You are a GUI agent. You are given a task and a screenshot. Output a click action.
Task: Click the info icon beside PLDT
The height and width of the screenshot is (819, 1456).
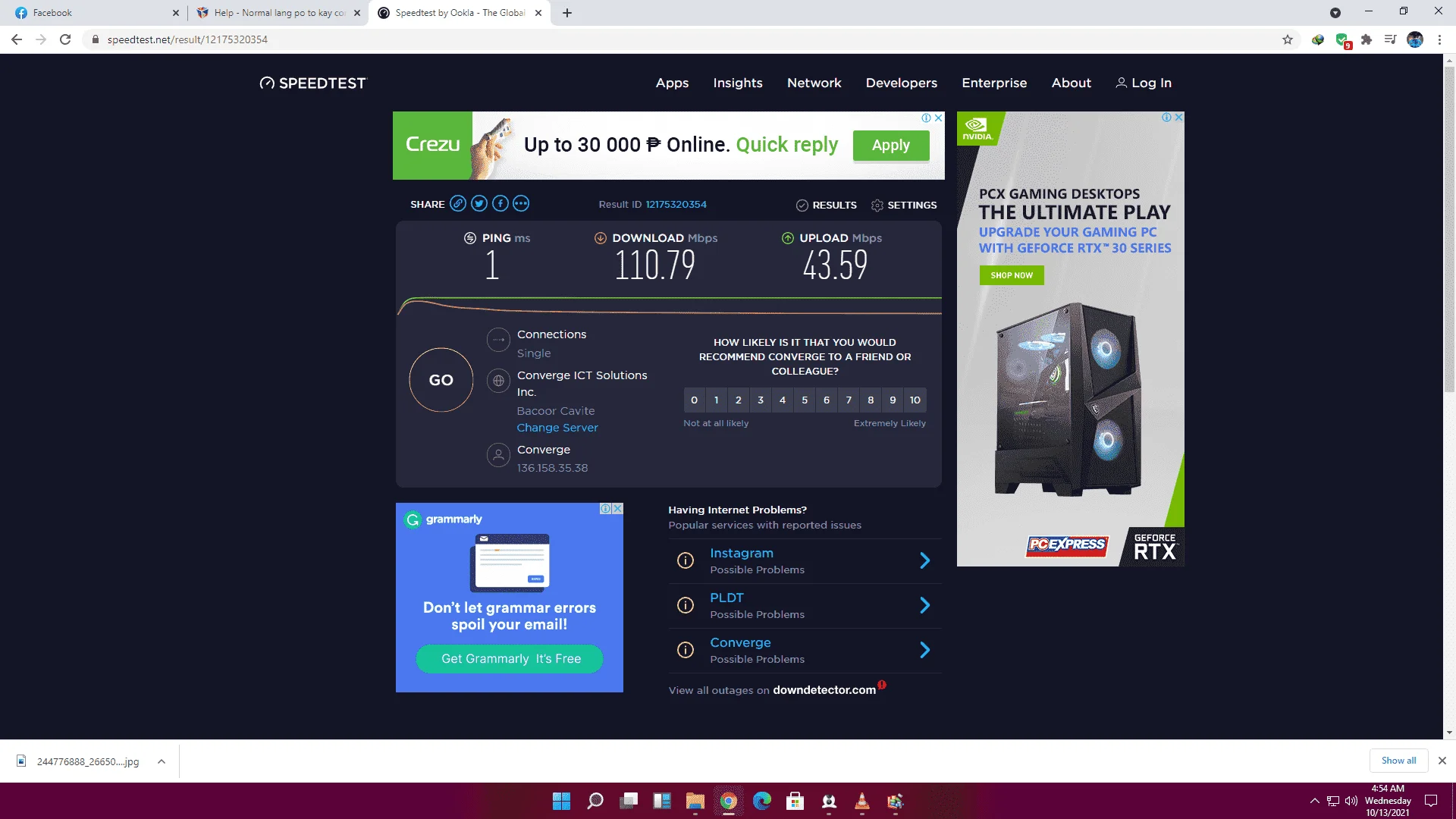pos(686,605)
